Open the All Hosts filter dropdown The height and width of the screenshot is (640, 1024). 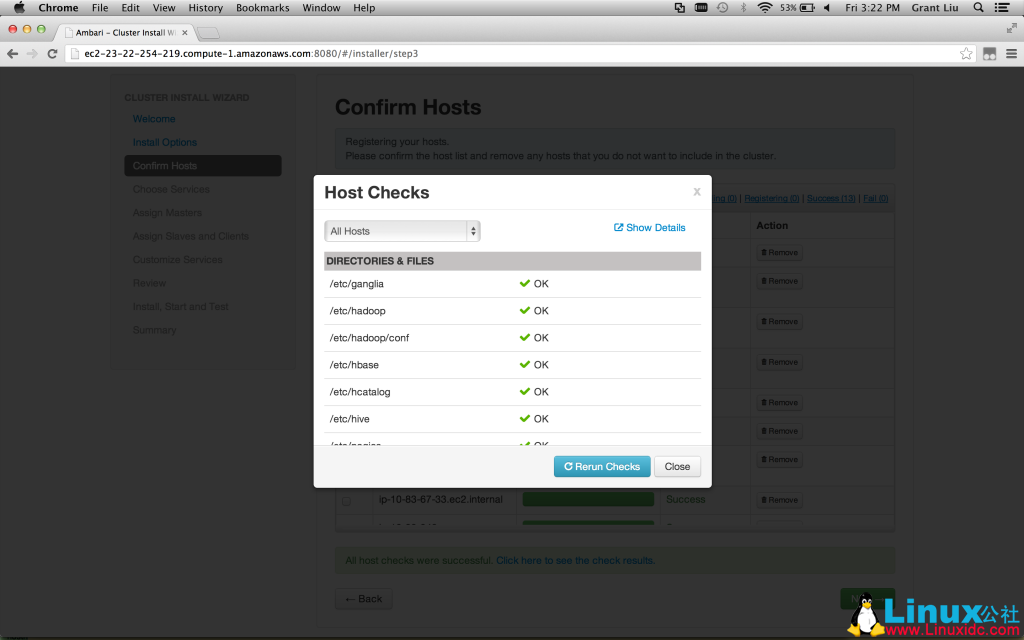(395, 230)
